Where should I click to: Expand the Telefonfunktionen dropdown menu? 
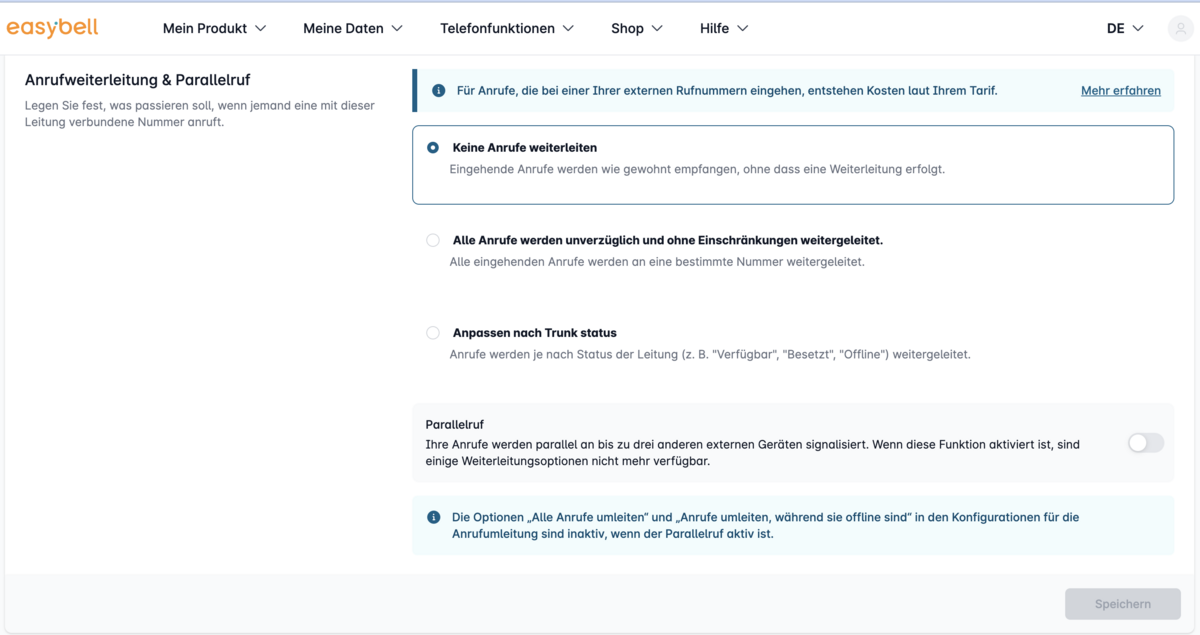click(507, 28)
